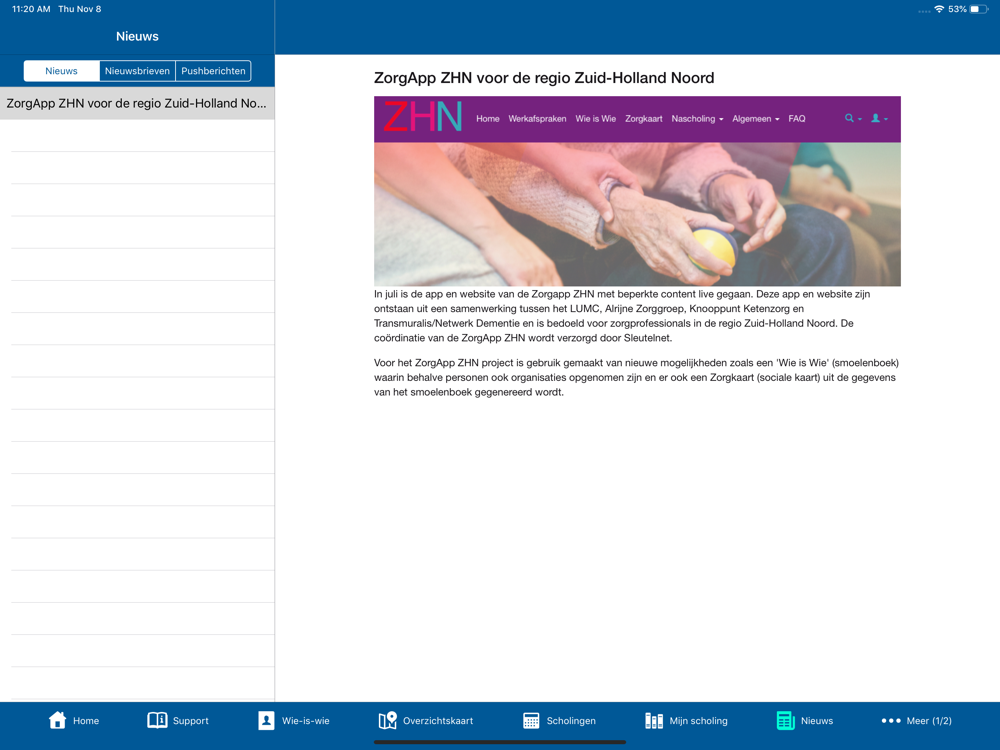Image resolution: width=1000 pixels, height=750 pixels.
Task: Select the ZorgApp ZHN news list item
Action: coord(137,103)
